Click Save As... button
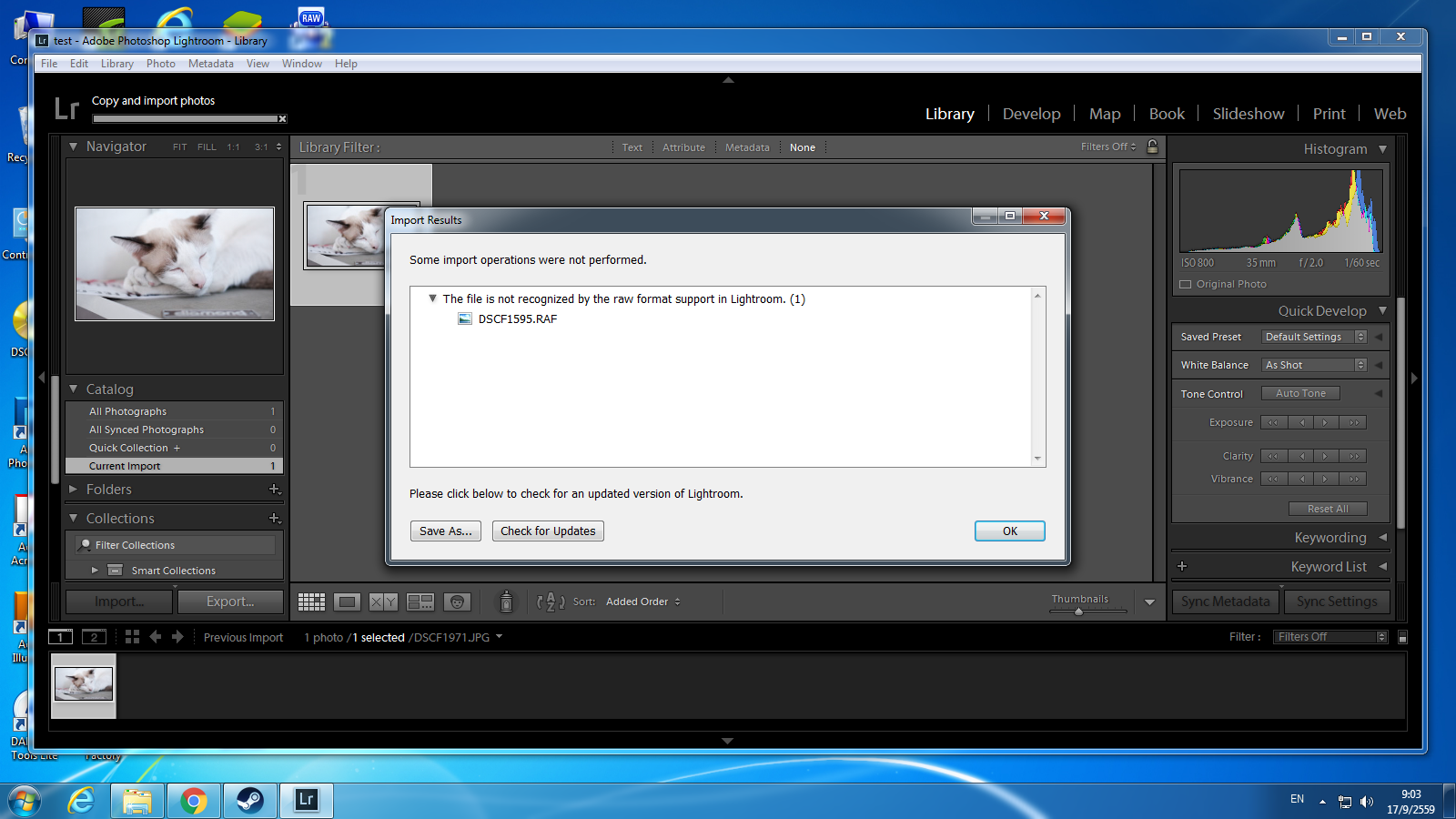This screenshot has height=819, width=1456. tap(446, 531)
